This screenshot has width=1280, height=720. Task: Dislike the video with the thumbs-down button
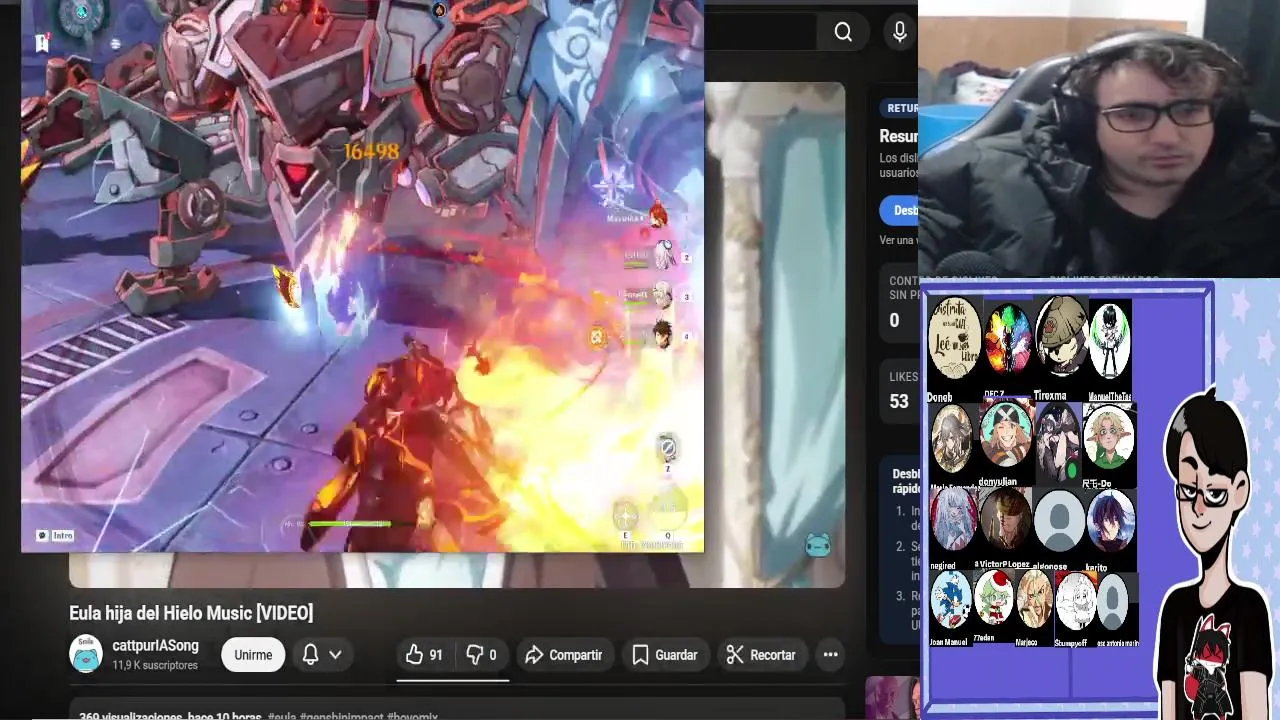pos(481,655)
